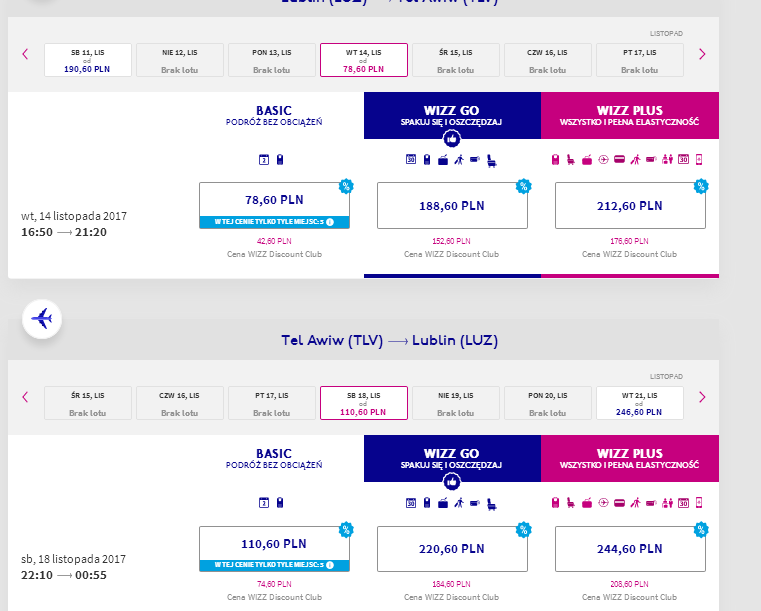Click the 30-day calendar icon under outbound WIZZ GO
761x611 pixels.
point(411,159)
